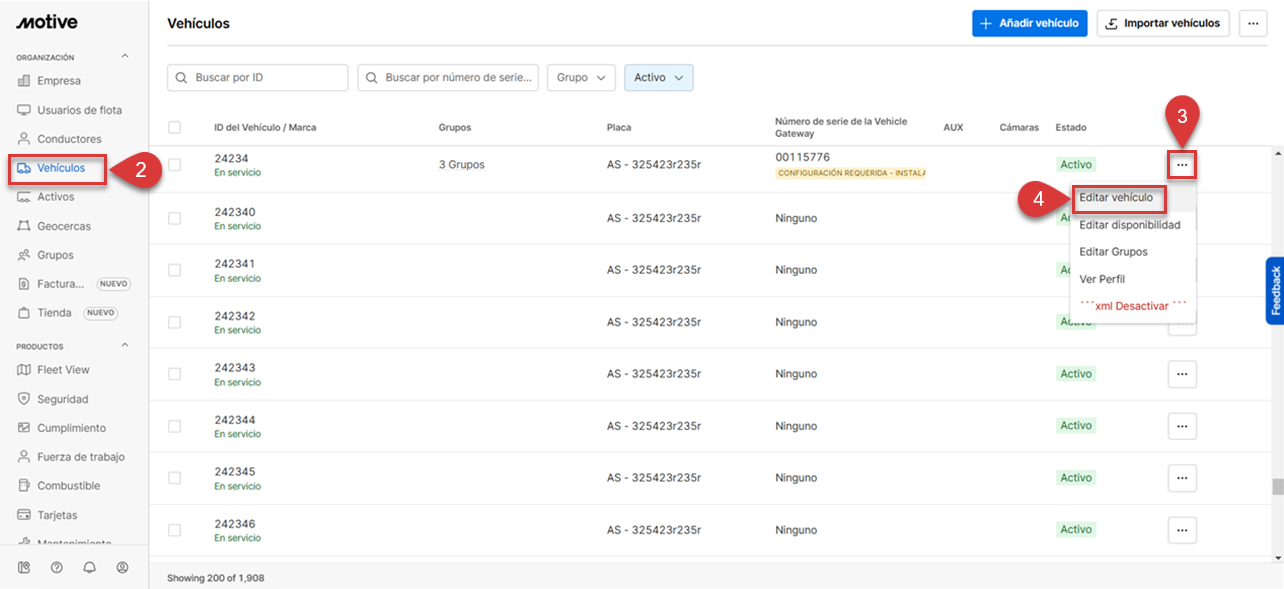This screenshot has height=589, width=1284.
Task: Open the Activo status filter dropdown
Action: tap(658, 78)
